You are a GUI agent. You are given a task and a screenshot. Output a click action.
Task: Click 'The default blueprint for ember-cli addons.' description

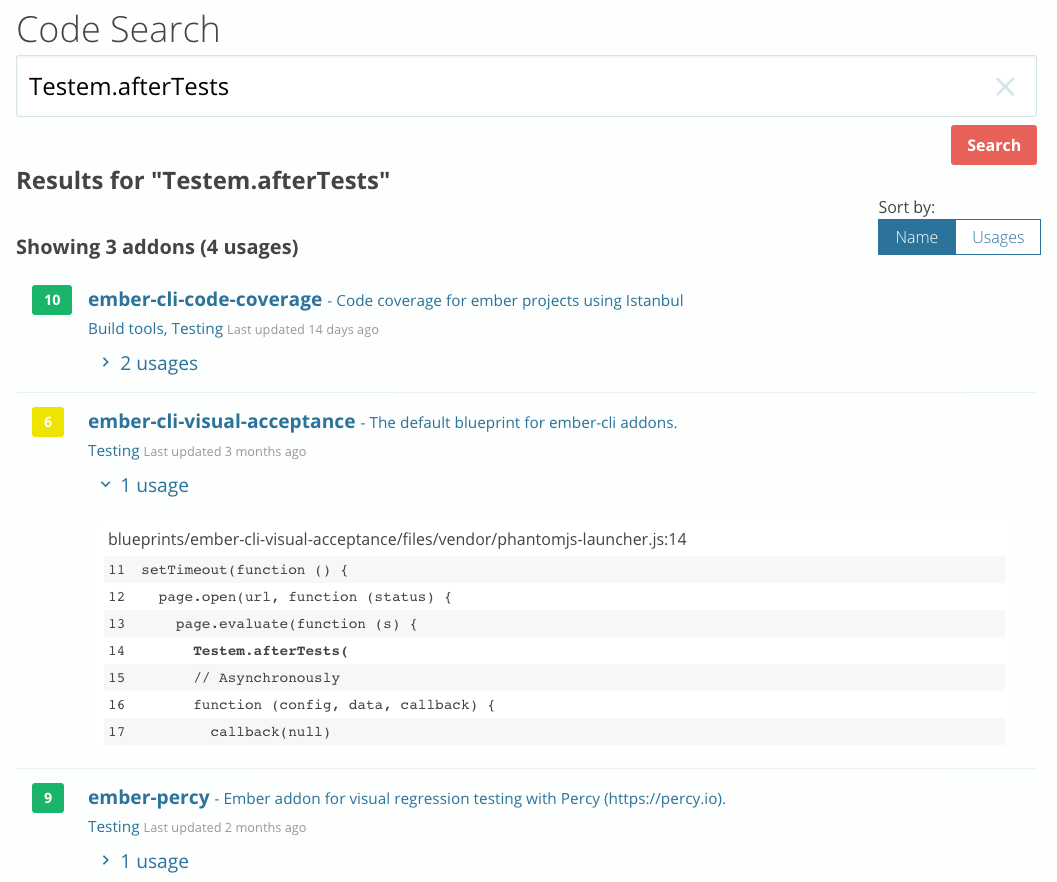pyautogui.click(x=523, y=423)
